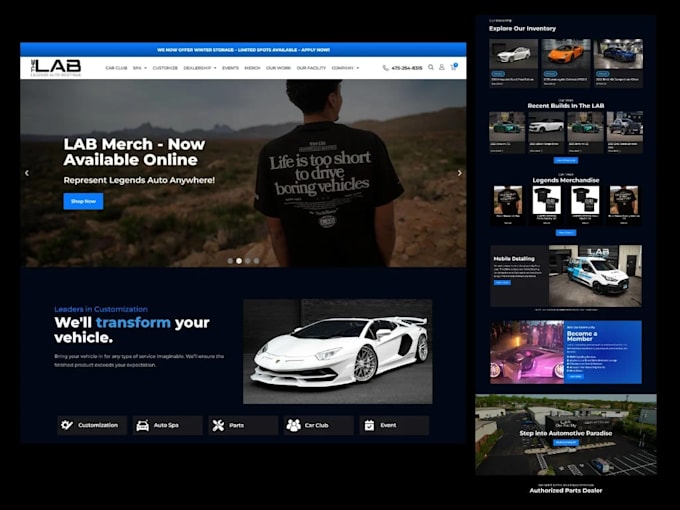Click the Mobile Detailing blue button

click(502, 283)
